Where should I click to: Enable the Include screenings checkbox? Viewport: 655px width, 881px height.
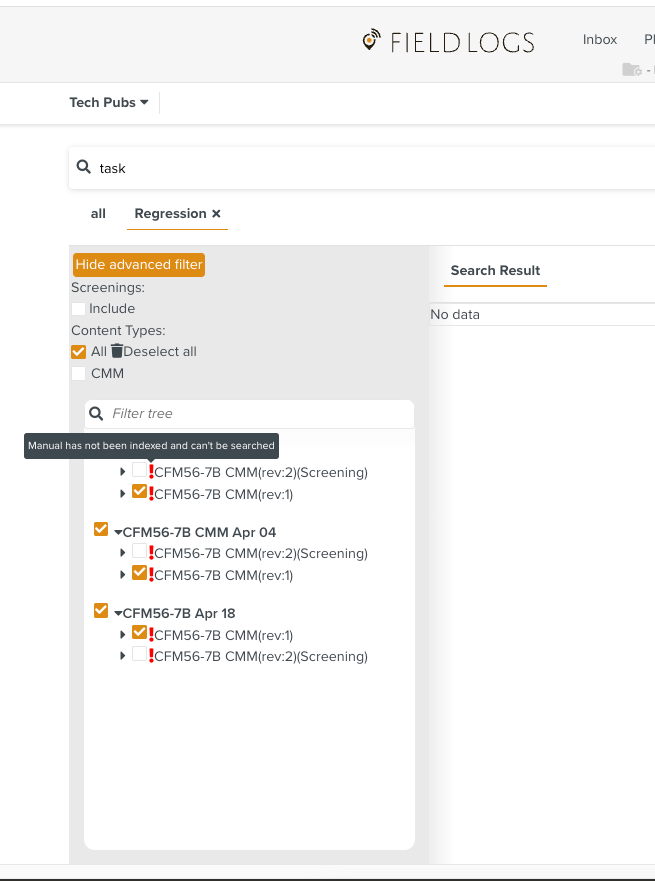pyautogui.click(x=79, y=309)
